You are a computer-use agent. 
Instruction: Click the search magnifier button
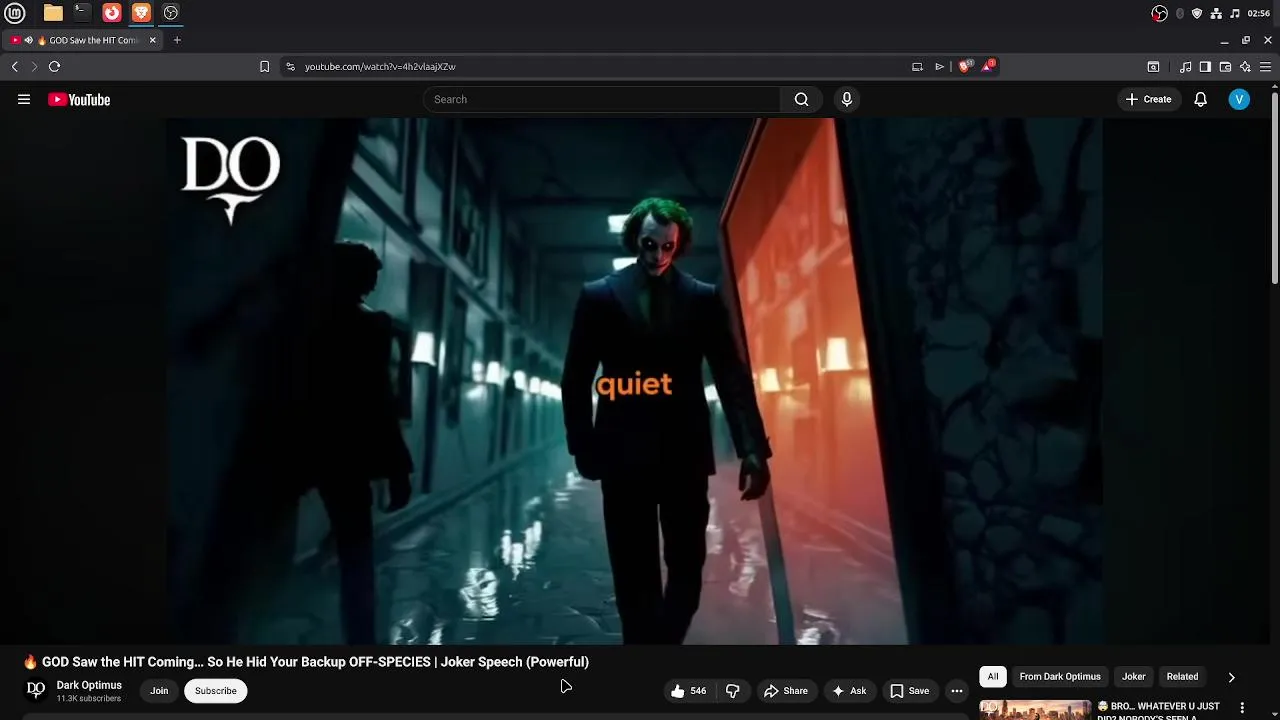[x=801, y=99]
